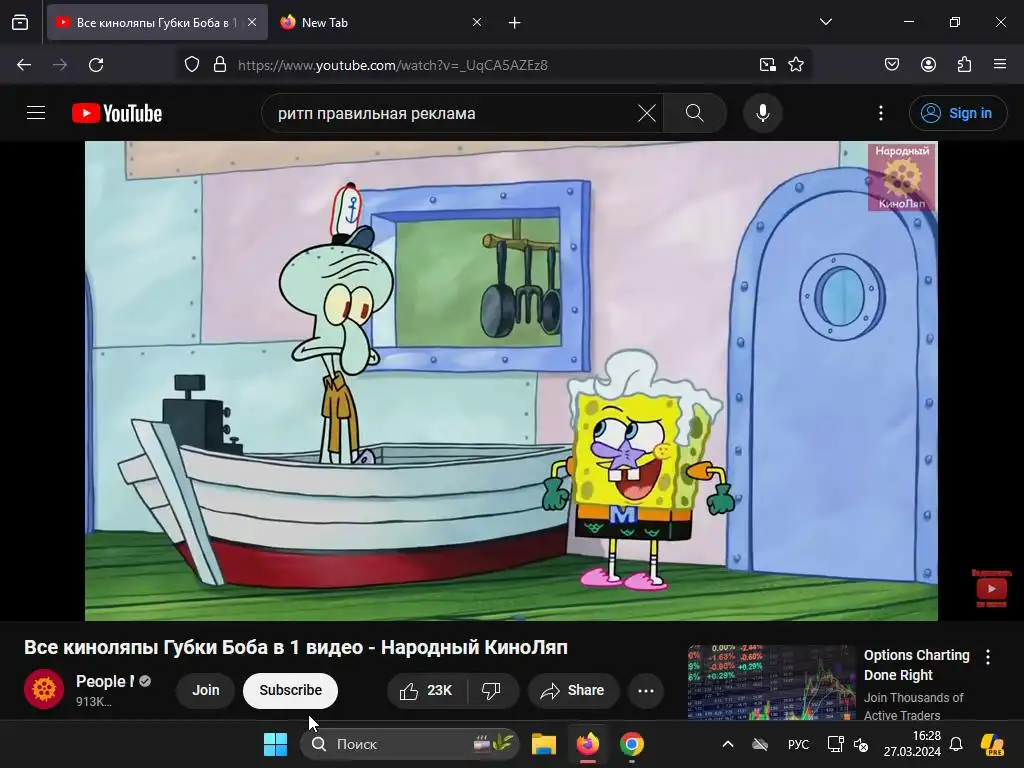Screen dimensions: 1024x768
Task: Open Google Chrome from taskbar
Action: click(632, 744)
